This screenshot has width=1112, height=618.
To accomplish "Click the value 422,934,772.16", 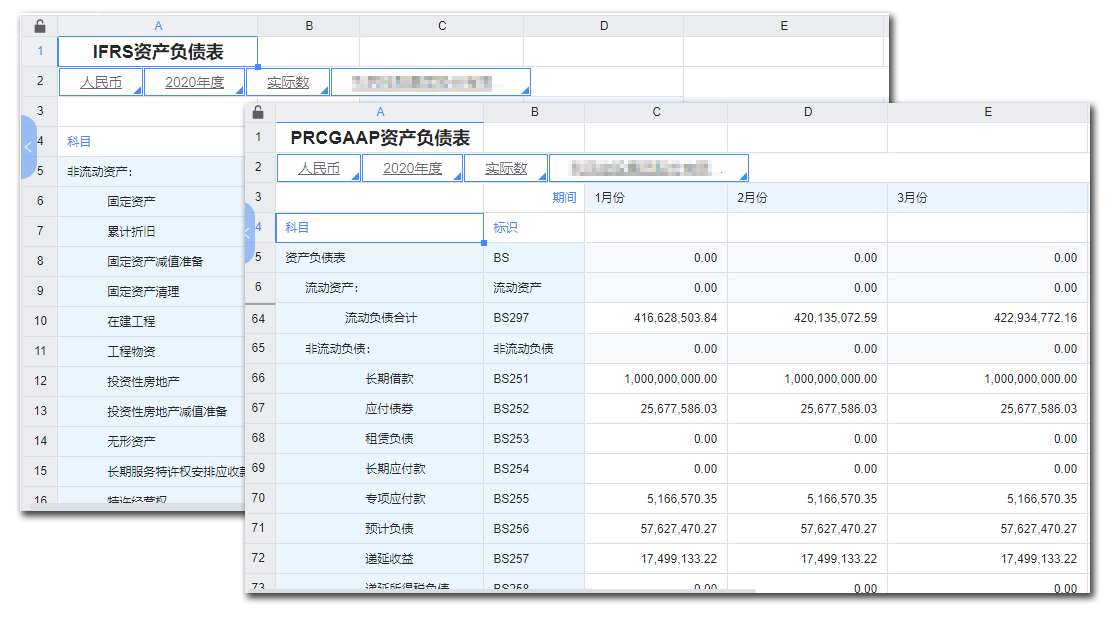I will 988,318.
